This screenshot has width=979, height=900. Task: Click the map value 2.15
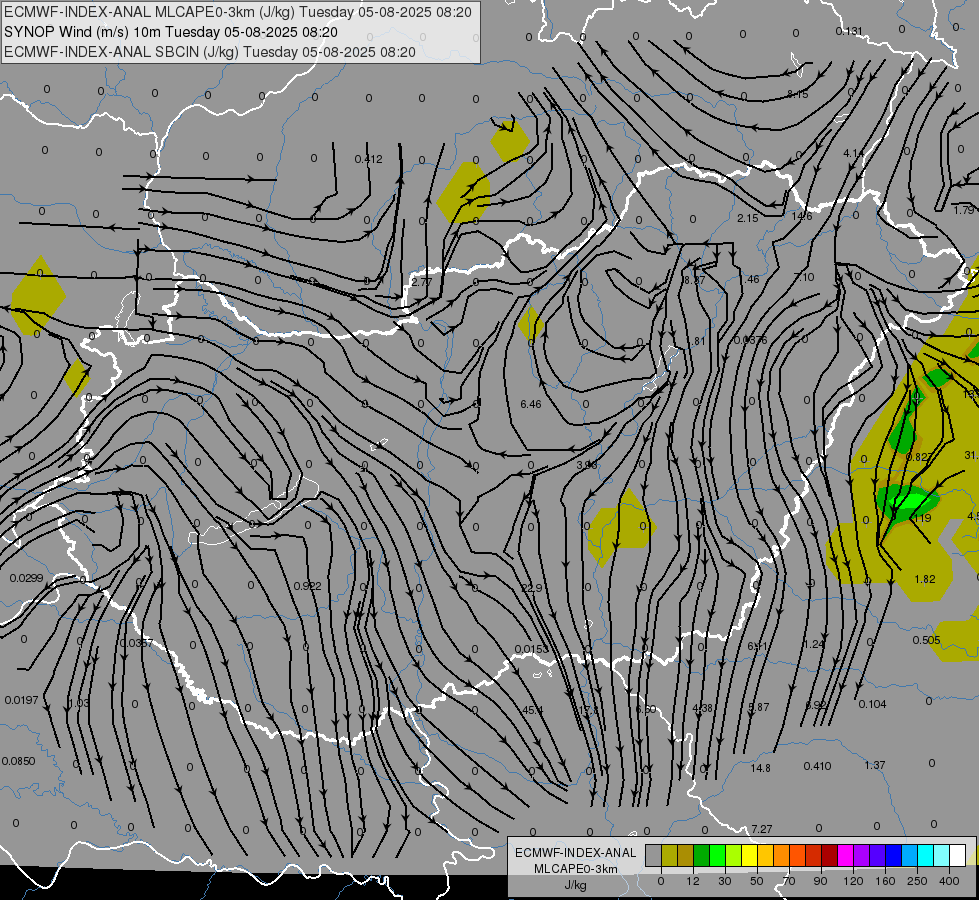click(x=747, y=218)
